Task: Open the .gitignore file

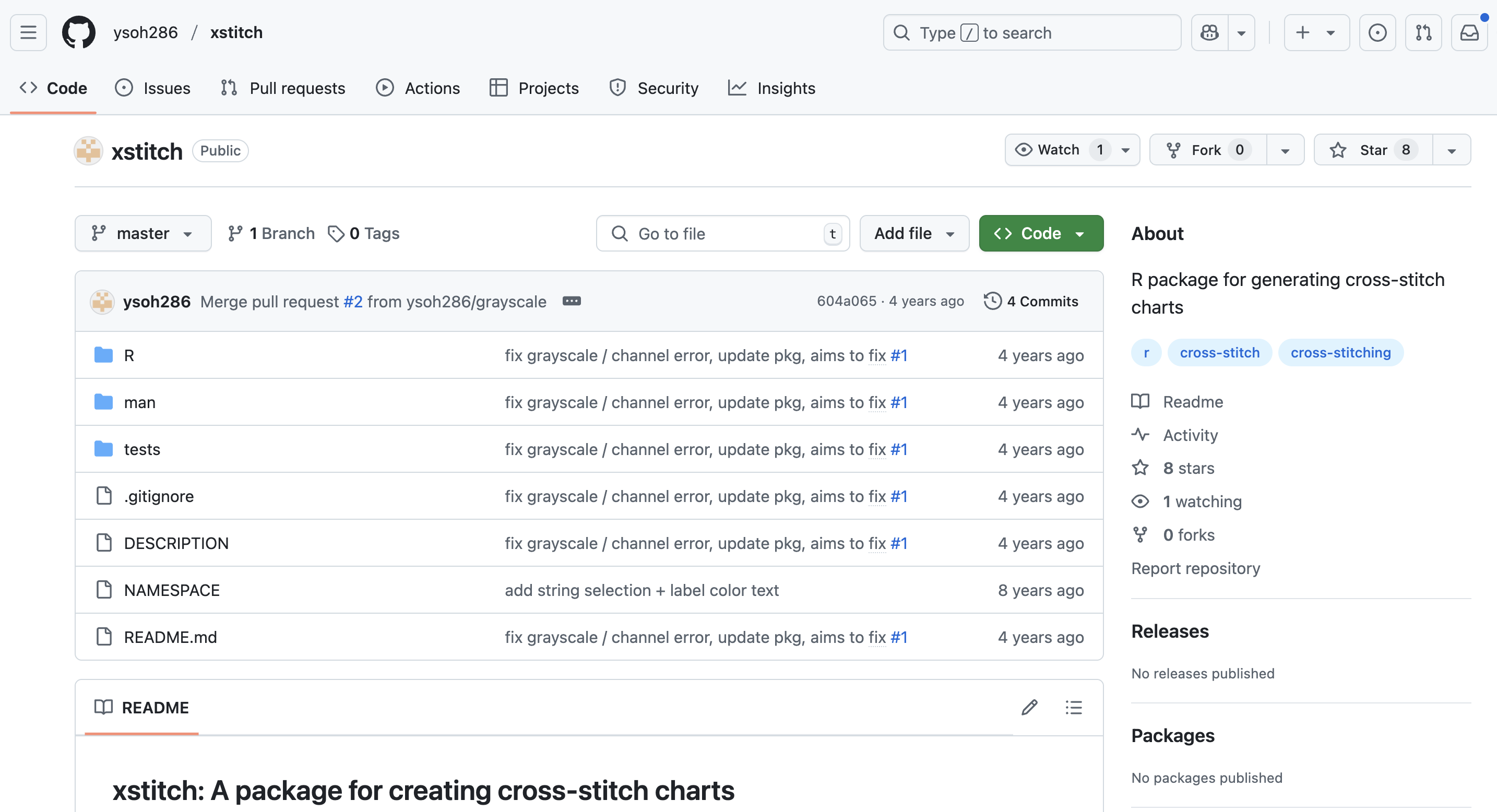Action: pos(159,496)
